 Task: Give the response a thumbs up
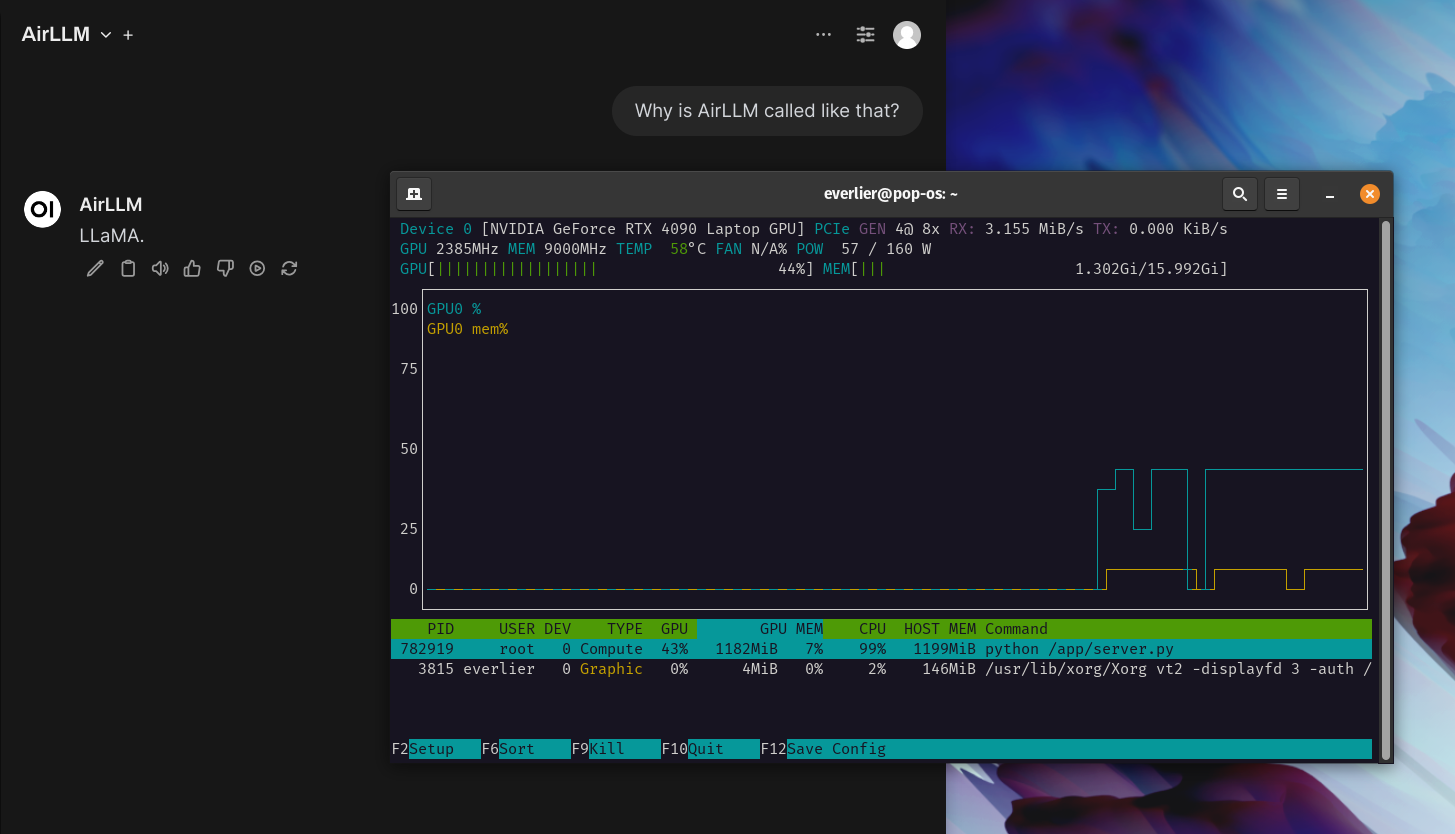pyautogui.click(x=193, y=268)
